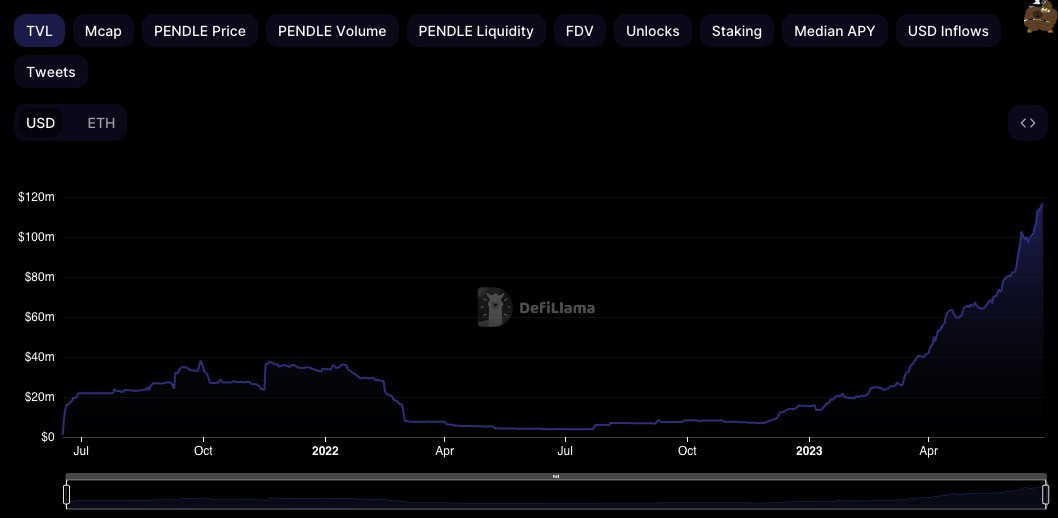Click the $120m axis label
Screen dimensions: 1058x518
pyautogui.click(x=36, y=197)
